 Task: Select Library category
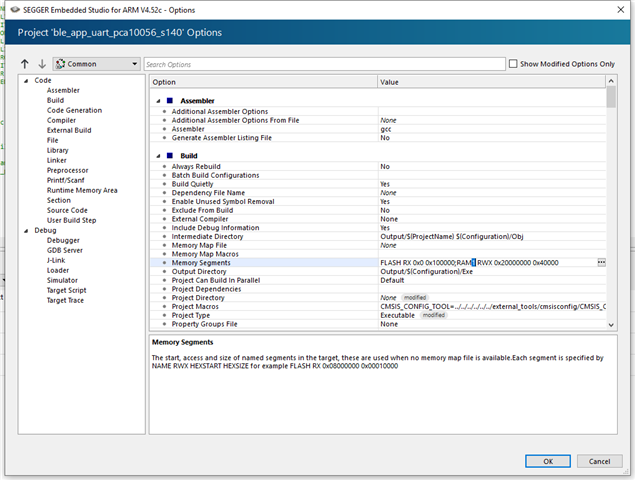pyautogui.click(x=58, y=150)
